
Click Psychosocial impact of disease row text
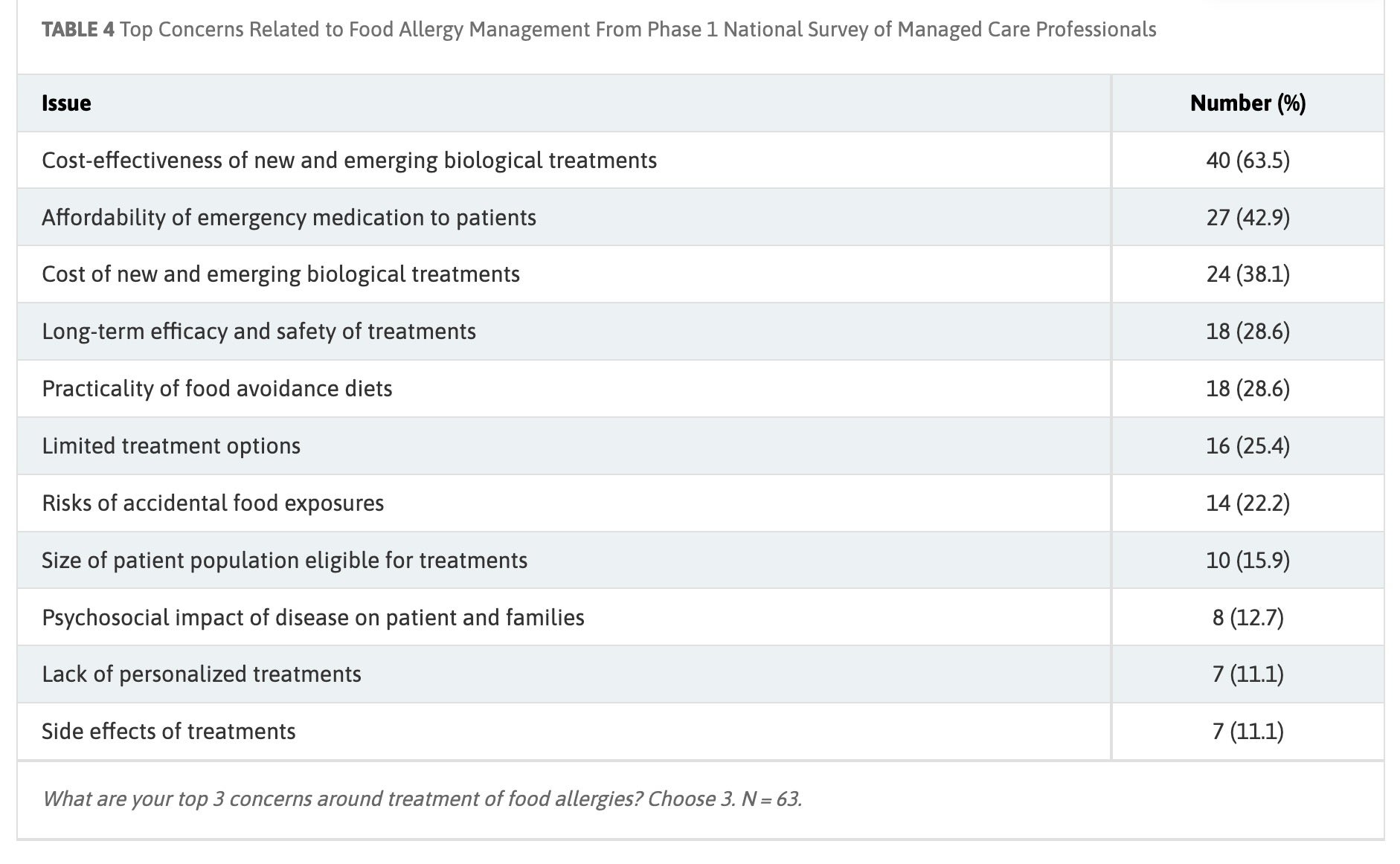(x=312, y=618)
